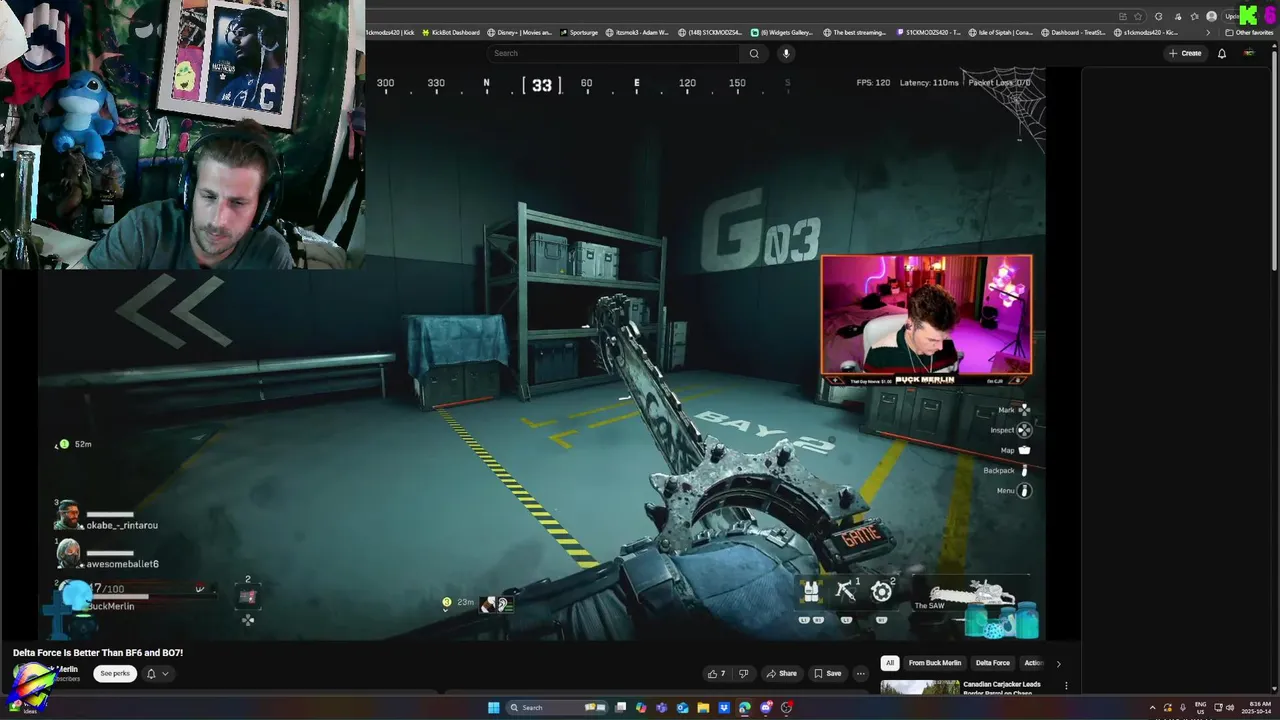Save video to playlist
The image size is (1280, 720).
point(828,673)
